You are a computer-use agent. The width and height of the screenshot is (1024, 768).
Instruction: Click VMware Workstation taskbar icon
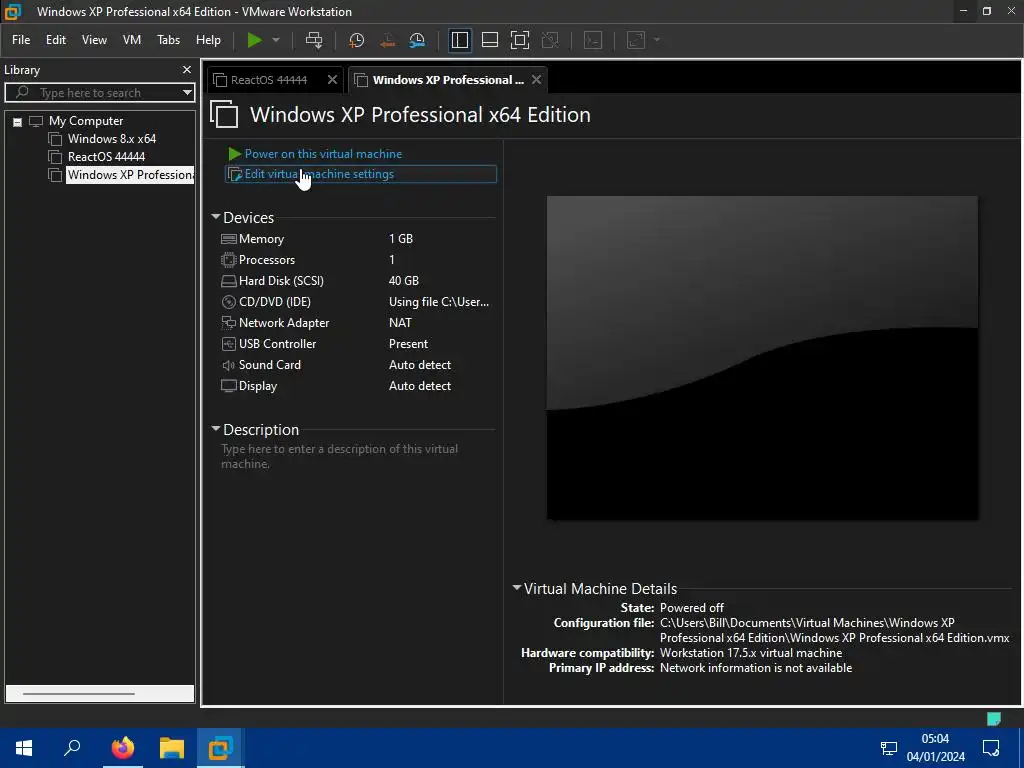221,748
